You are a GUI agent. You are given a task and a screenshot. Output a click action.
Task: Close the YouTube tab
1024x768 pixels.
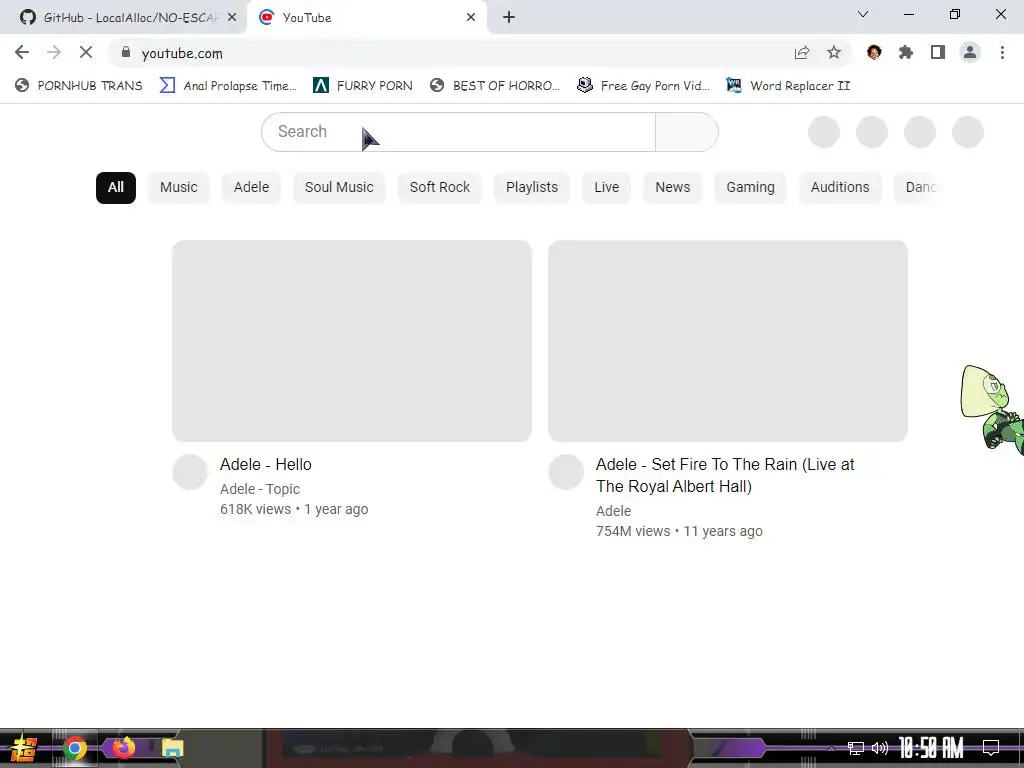click(471, 18)
